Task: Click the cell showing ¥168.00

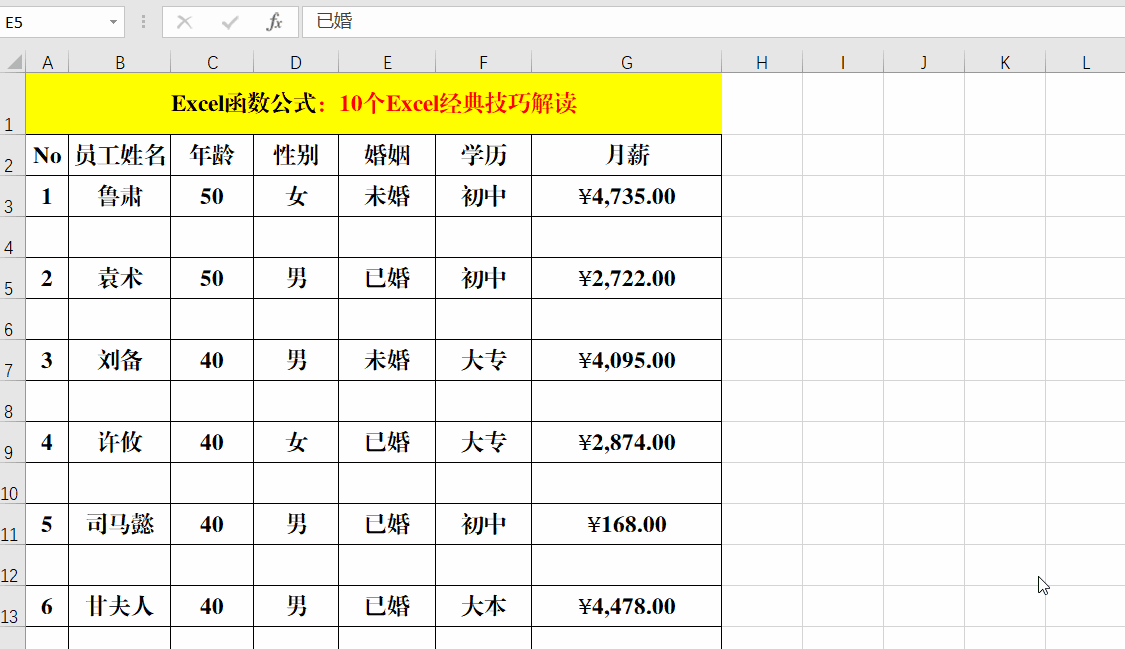Action: [x=627, y=524]
